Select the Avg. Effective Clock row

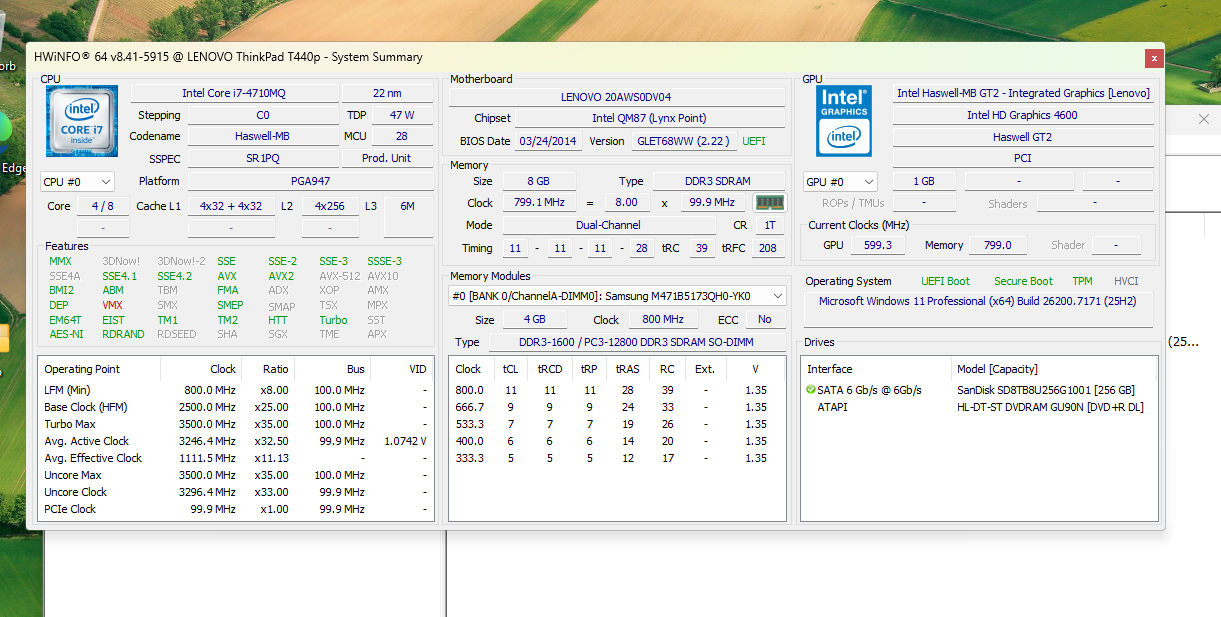236,458
